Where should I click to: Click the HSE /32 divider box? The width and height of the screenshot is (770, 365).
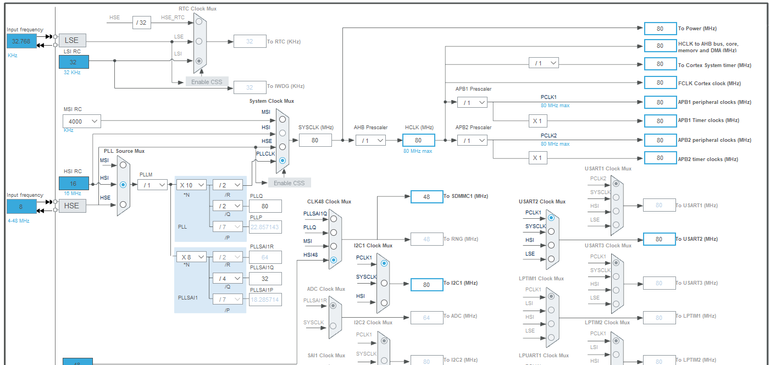click(x=141, y=22)
